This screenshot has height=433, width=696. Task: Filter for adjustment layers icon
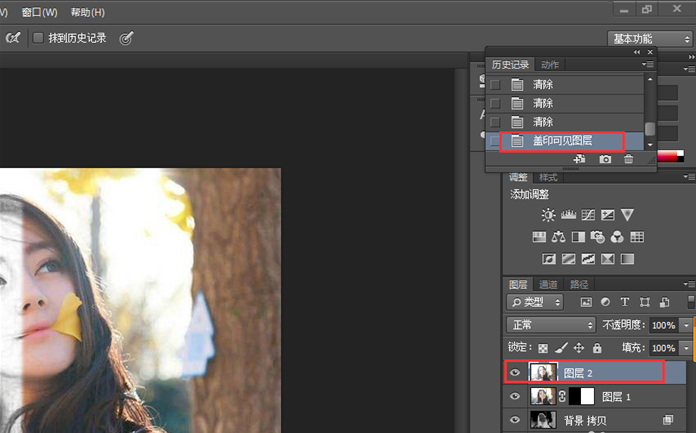[605, 302]
